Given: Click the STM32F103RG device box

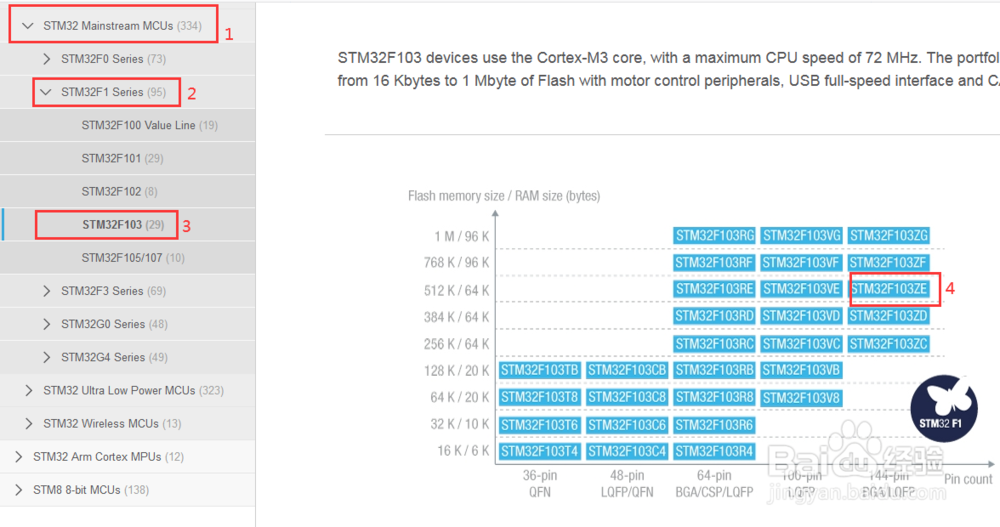Looking at the screenshot, I should tap(714, 235).
